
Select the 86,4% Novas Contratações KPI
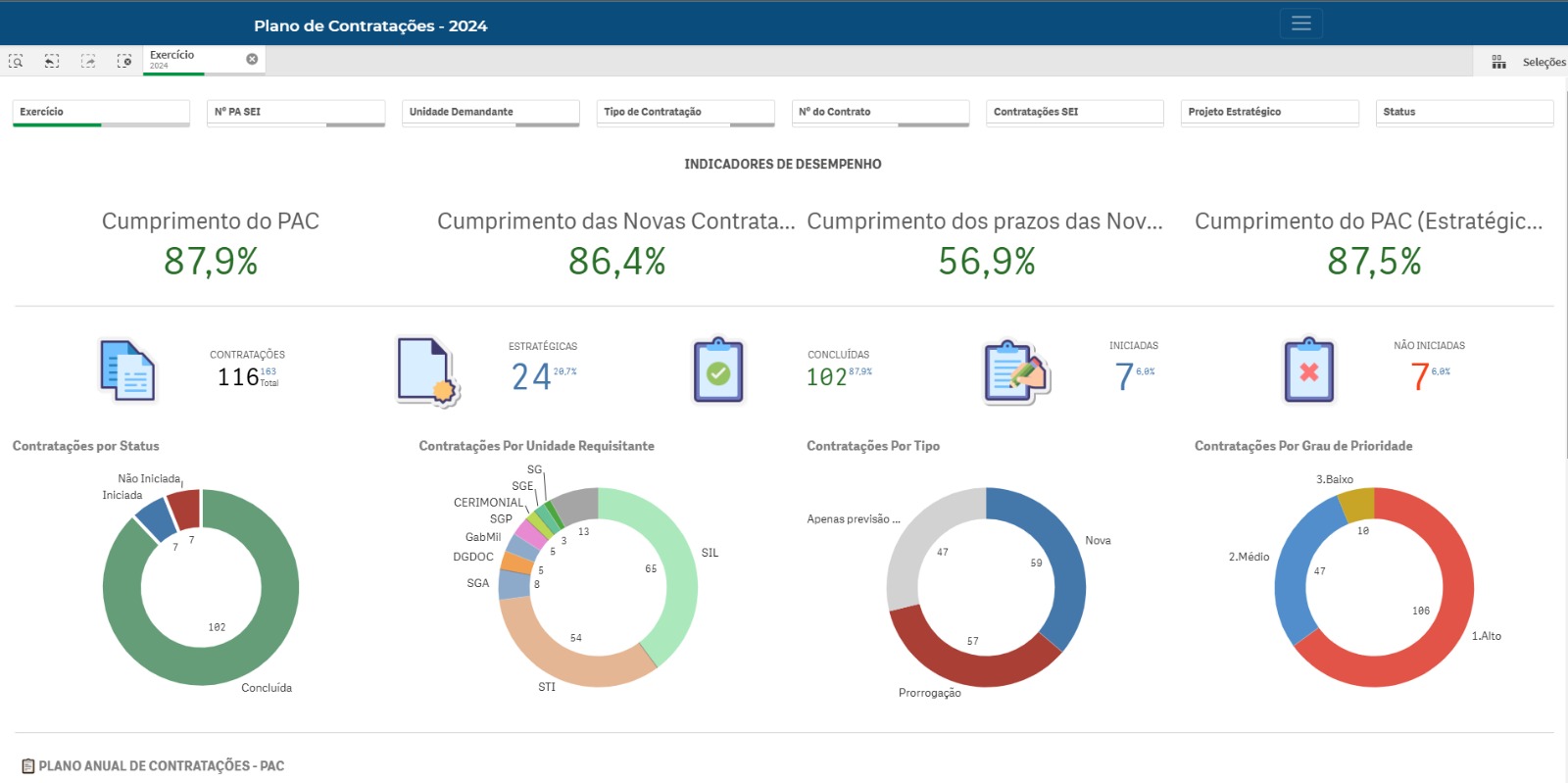tap(617, 261)
